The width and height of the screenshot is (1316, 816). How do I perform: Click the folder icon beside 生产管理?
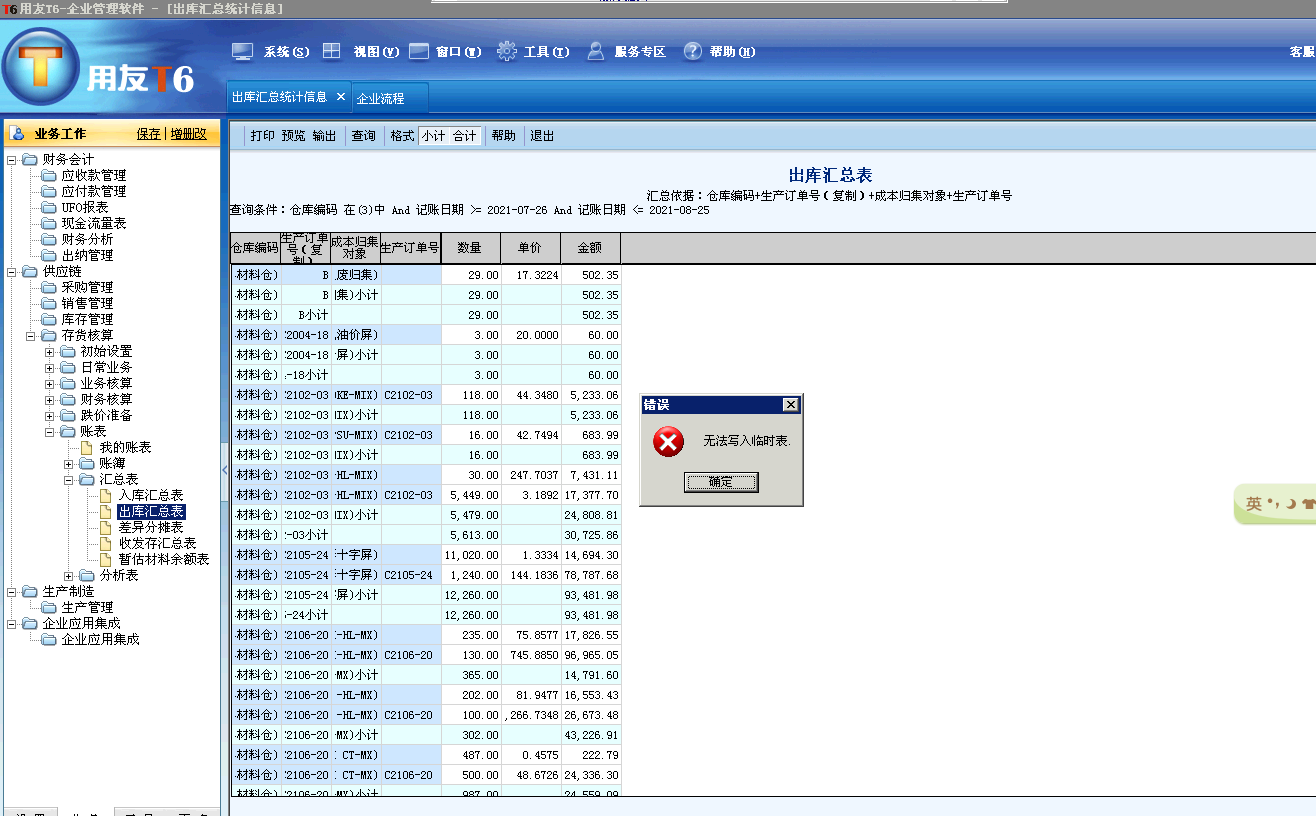click(x=50, y=607)
